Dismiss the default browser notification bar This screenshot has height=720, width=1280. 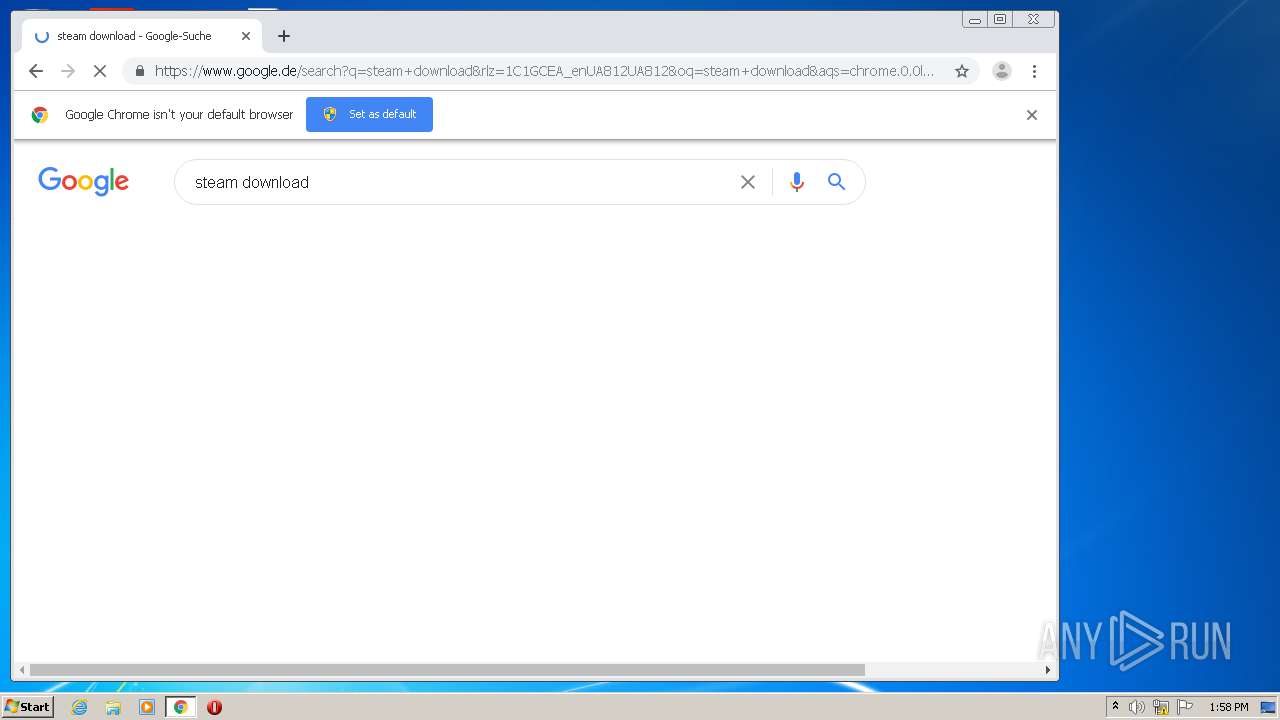tap(1032, 115)
